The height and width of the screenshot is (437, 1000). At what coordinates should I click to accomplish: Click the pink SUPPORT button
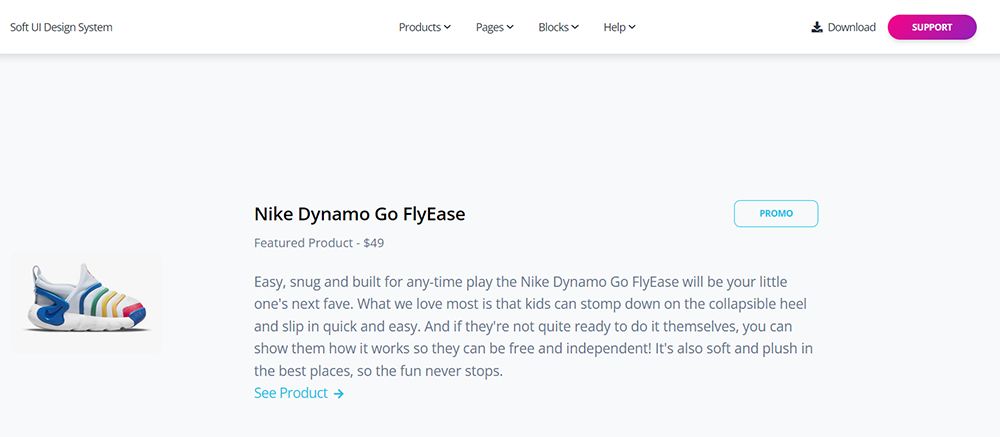(x=932, y=27)
